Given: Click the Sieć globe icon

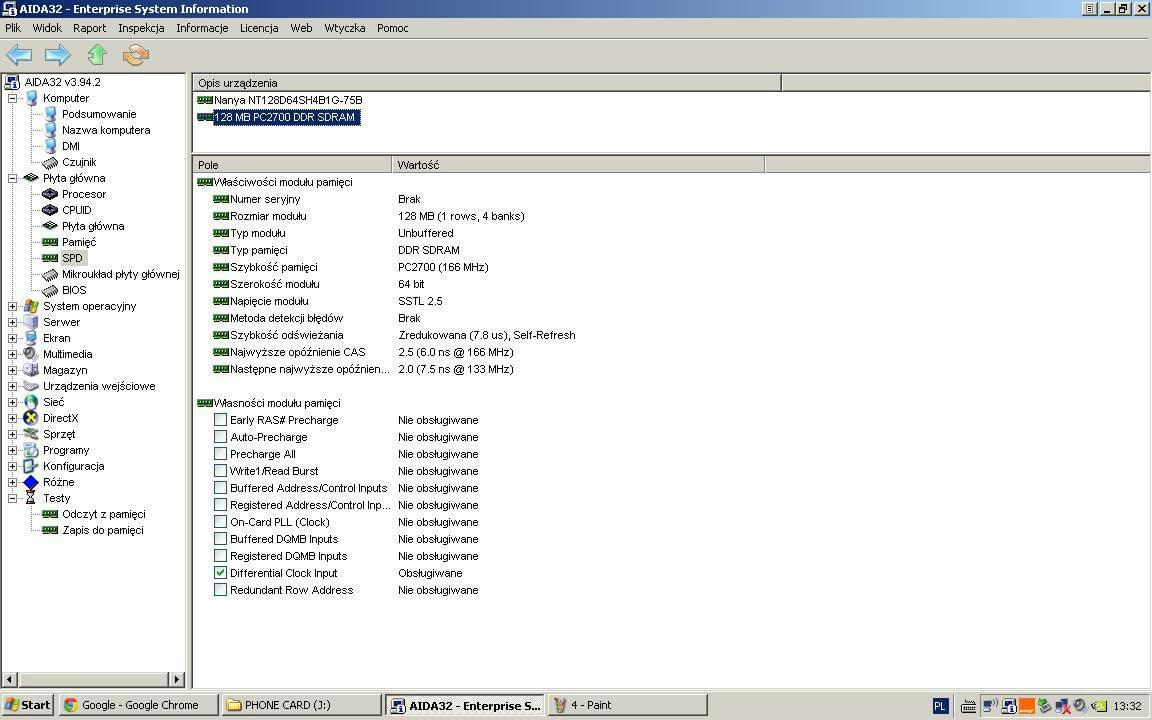Looking at the screenshot, I should 30,402.
